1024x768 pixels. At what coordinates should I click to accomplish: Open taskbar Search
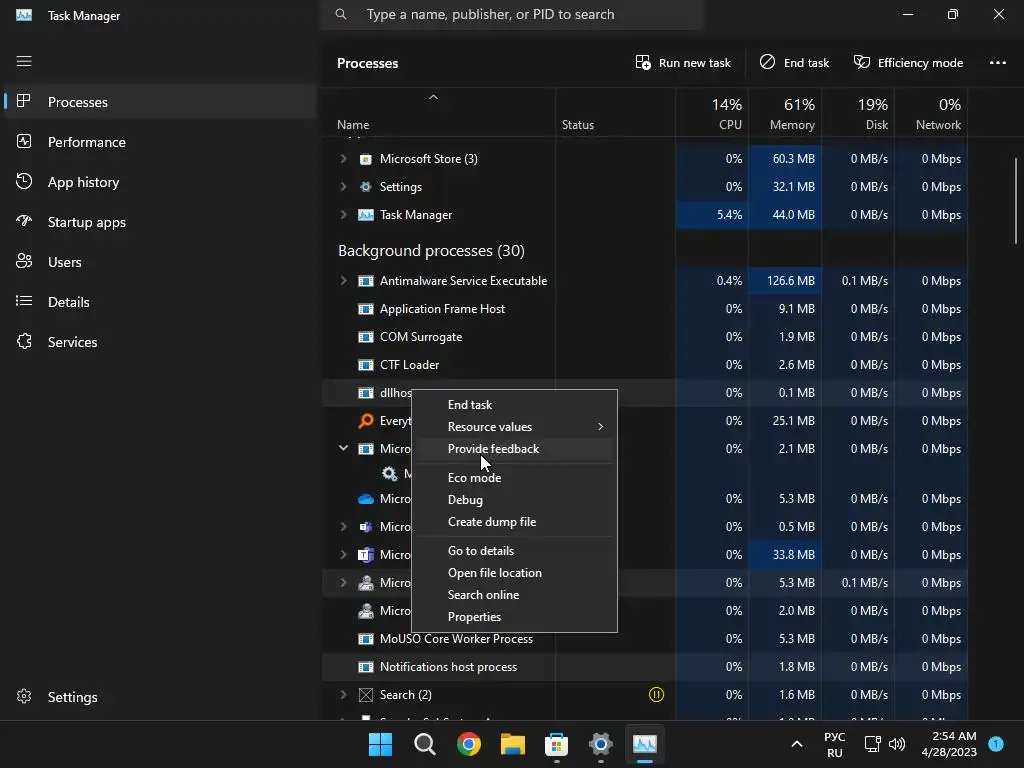(424, 744)
